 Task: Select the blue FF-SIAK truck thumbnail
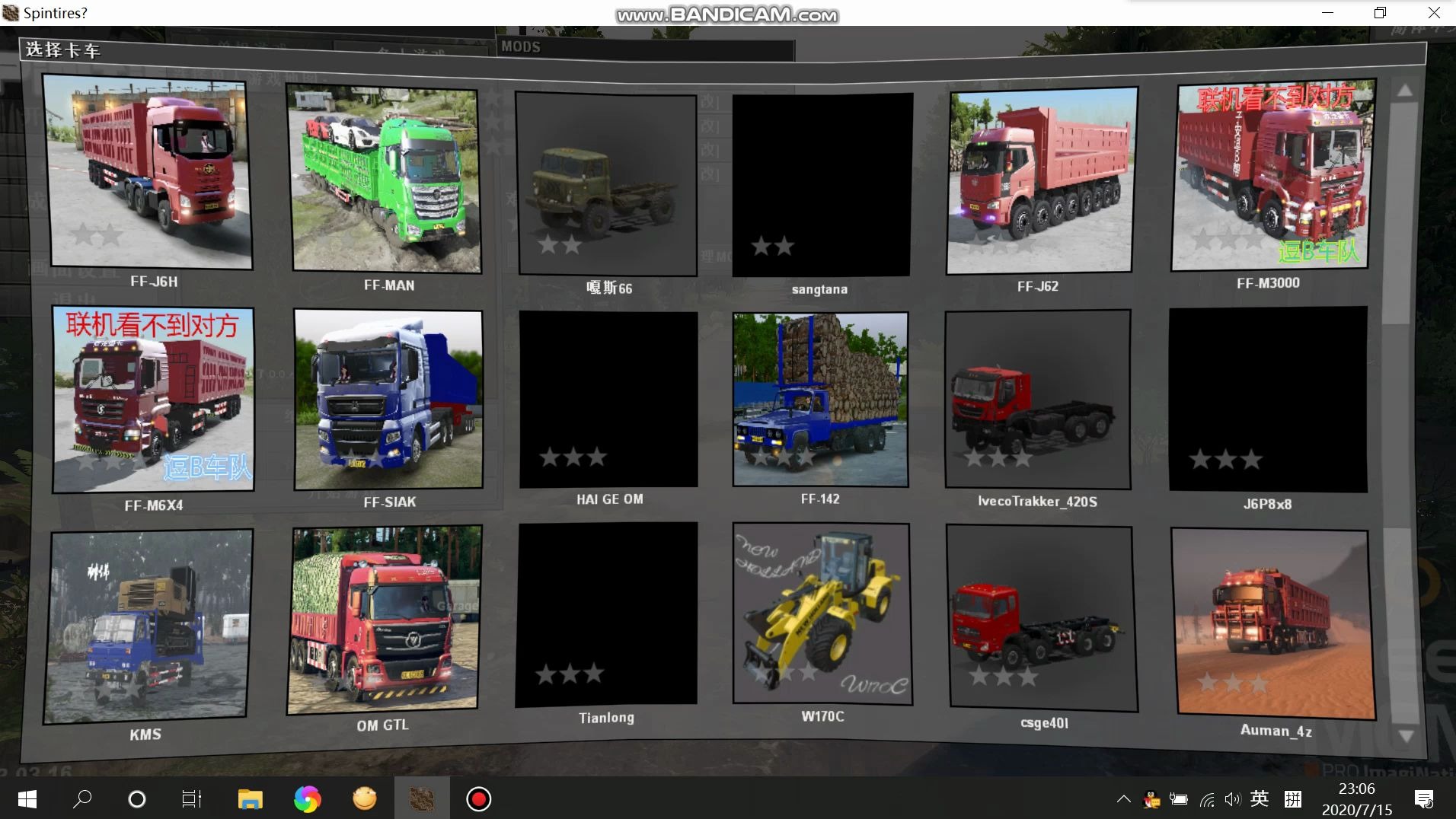point(388,400)
